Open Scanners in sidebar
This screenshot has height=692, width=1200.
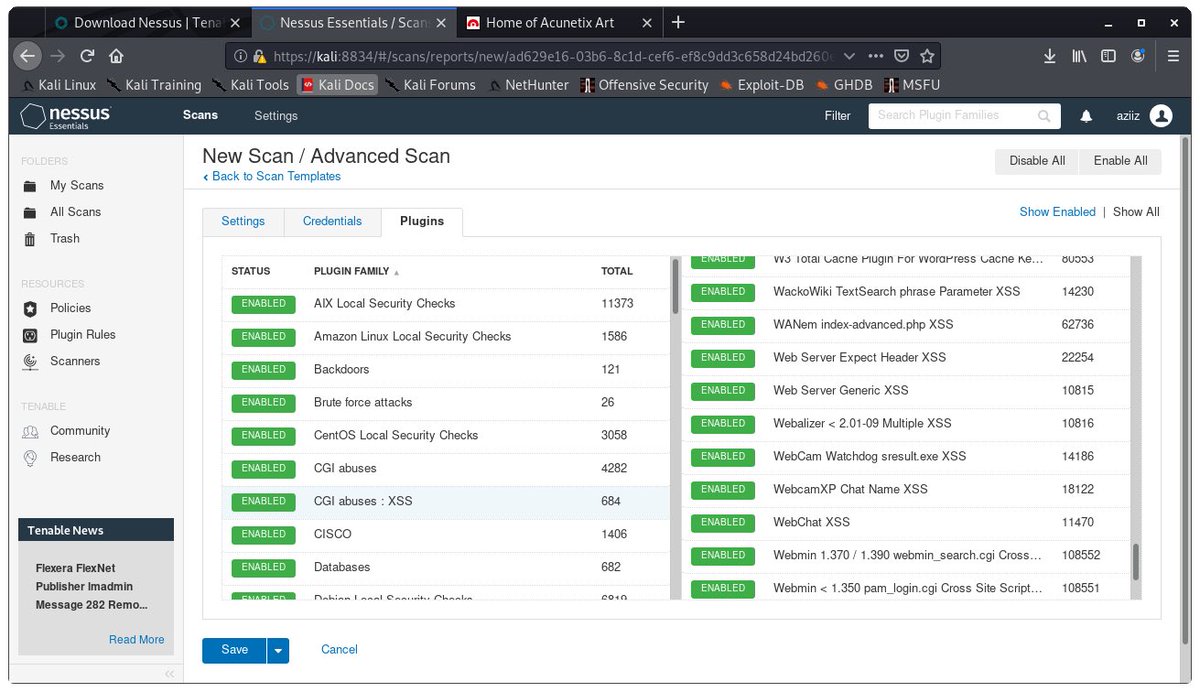pyautogui.click(x=75, y=361)
